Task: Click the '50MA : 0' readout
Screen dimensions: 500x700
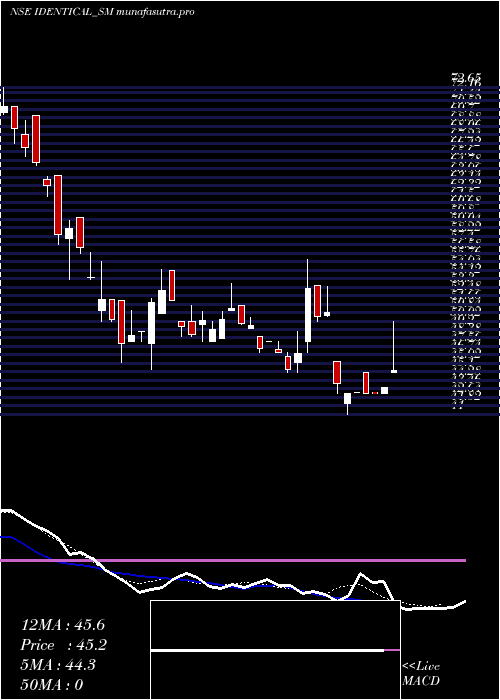Action: click(x=52, y=685)
